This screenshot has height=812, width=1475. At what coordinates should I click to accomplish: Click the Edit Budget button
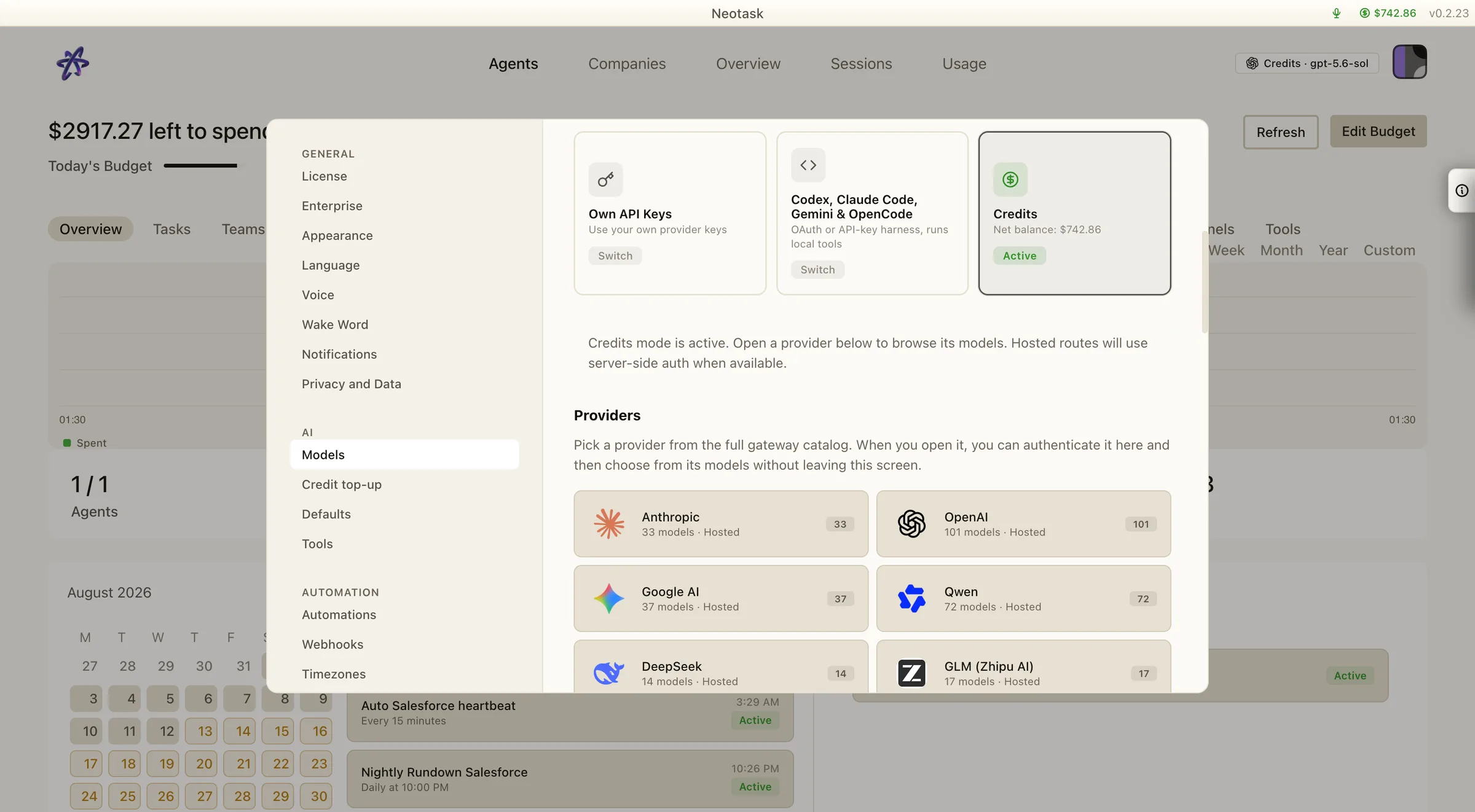tap(1378, 131)
